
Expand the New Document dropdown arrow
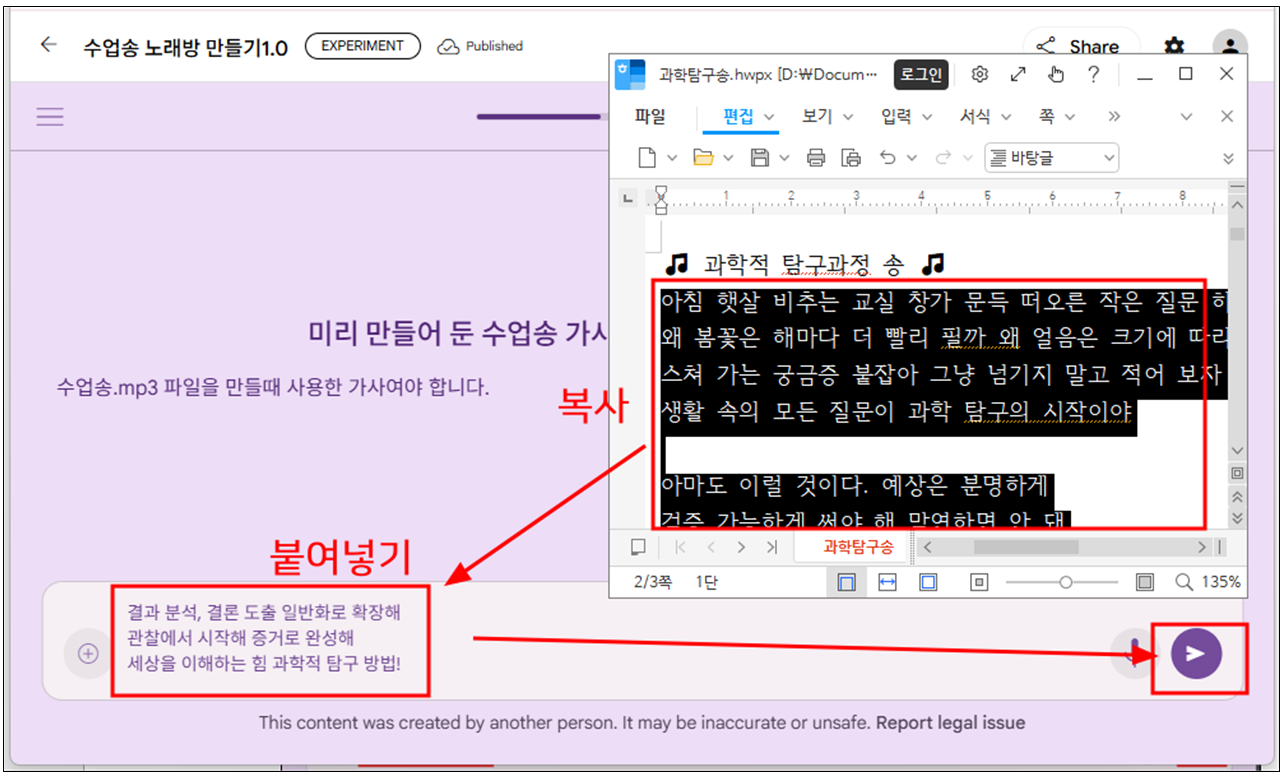pyautogui.click(x=672, y=158)
